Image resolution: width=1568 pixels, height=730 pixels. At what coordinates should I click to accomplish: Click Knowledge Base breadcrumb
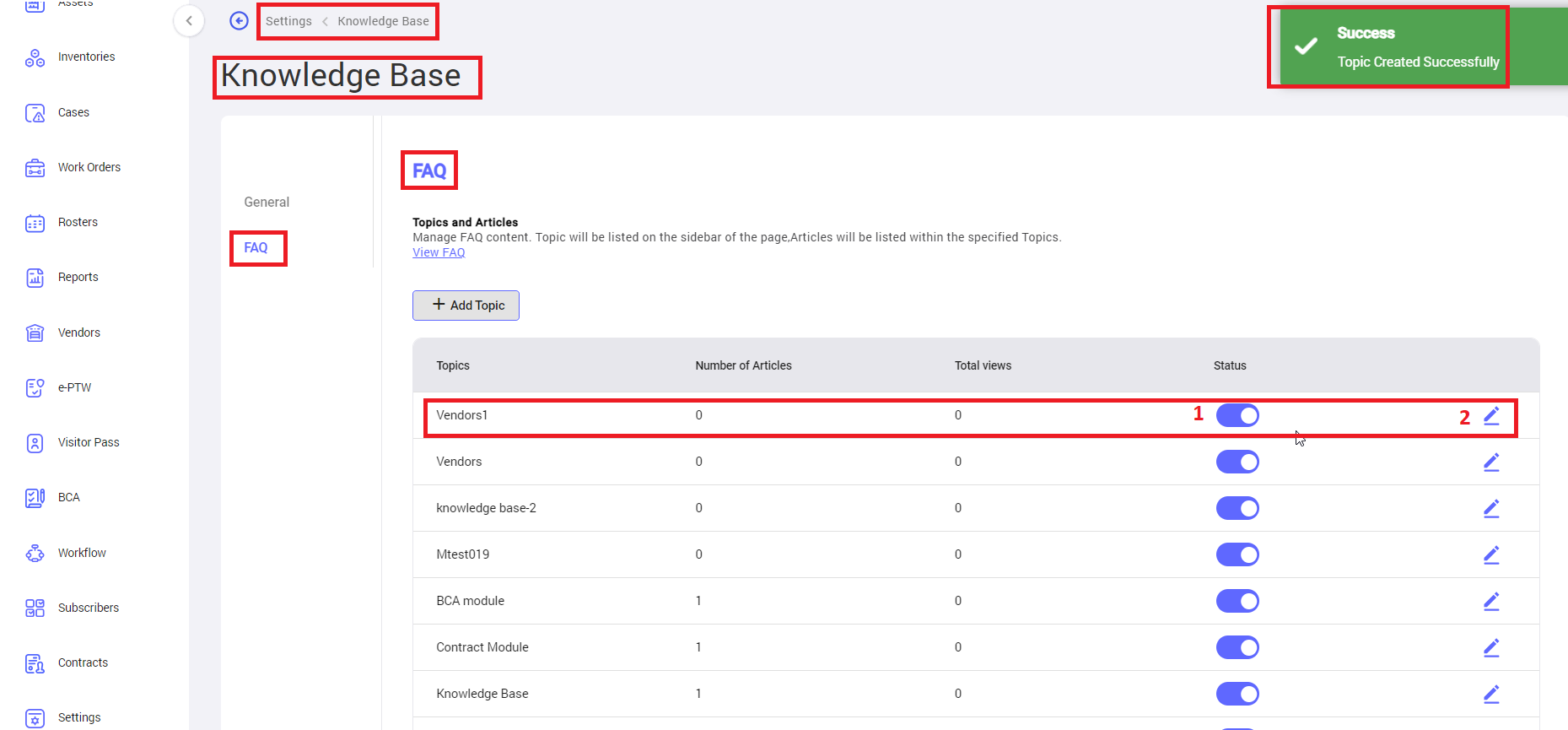383,21
